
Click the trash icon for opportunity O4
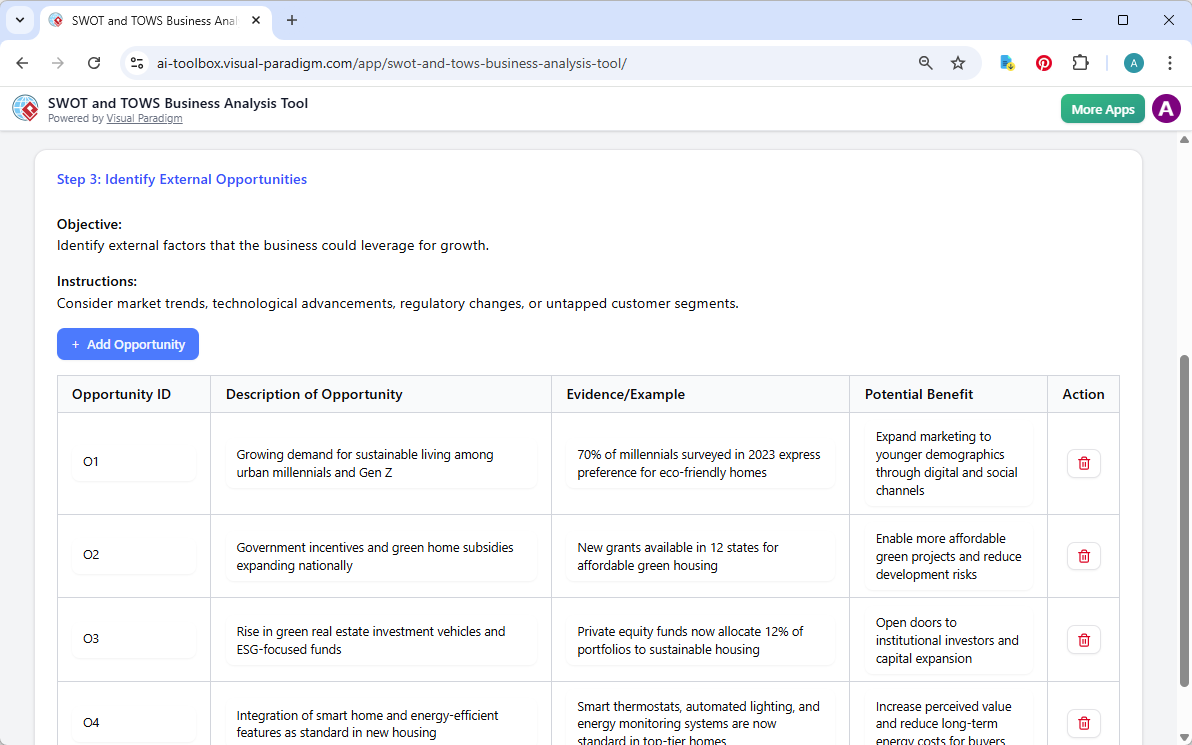(x=1083, y=723)
